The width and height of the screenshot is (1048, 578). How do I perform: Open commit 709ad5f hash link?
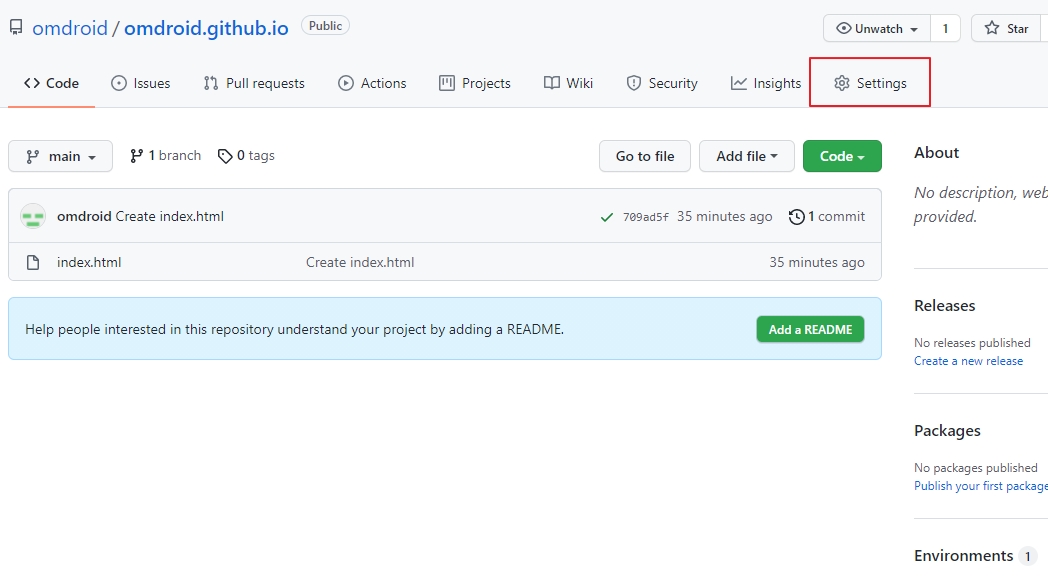tap(647, 217)
